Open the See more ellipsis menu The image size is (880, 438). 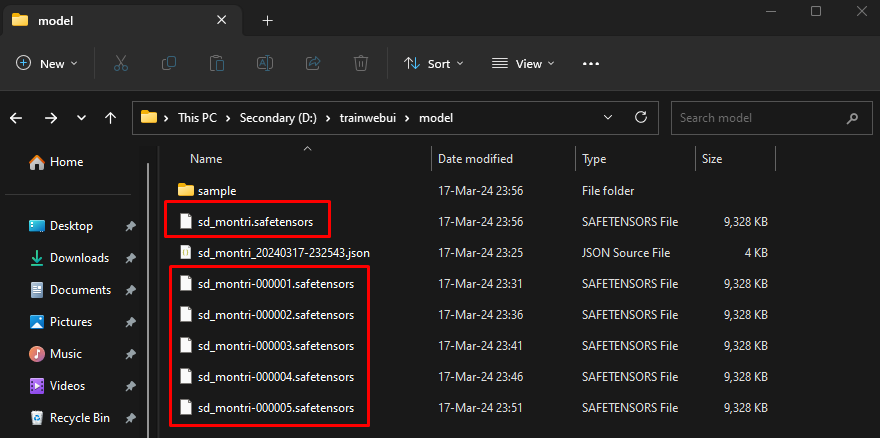[x=590, y=63]
